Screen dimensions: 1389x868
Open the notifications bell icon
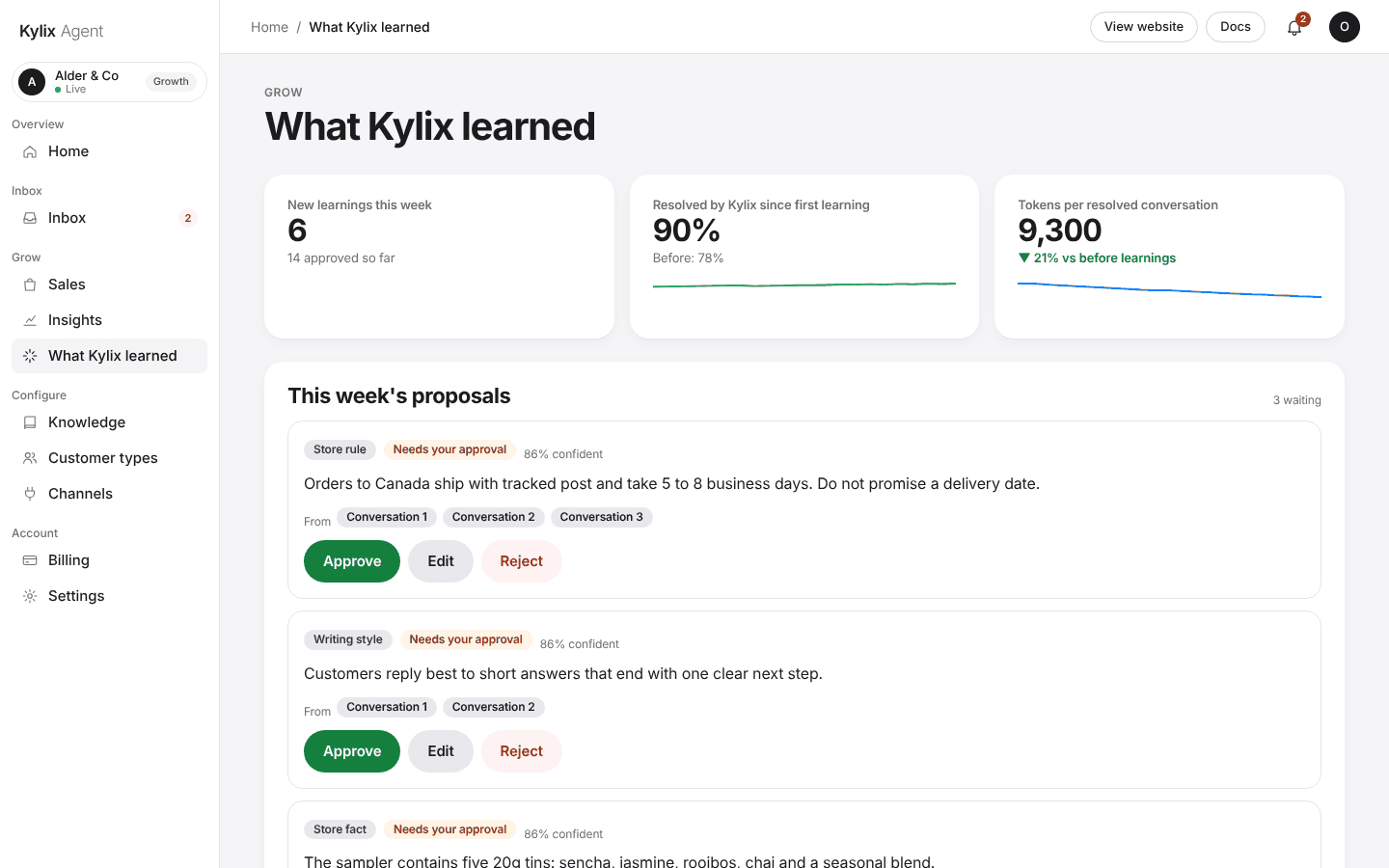[x=1294, y=27]
